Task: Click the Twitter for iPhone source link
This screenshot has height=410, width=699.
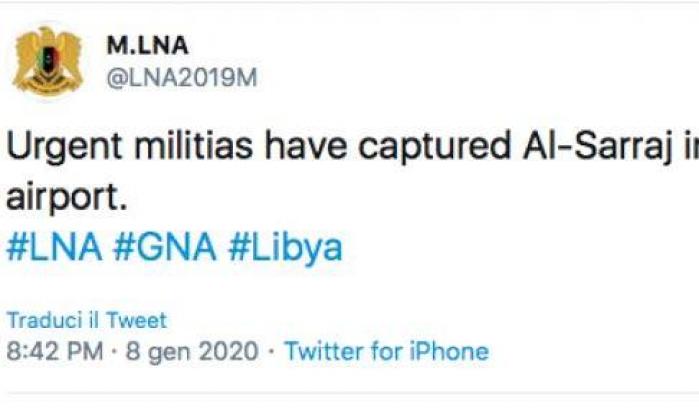Action: 386,352
